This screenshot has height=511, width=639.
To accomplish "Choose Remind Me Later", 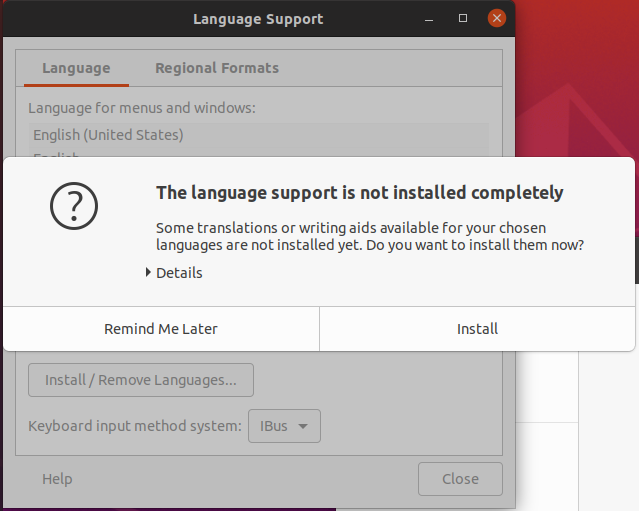I will click(x=161, y=329).
